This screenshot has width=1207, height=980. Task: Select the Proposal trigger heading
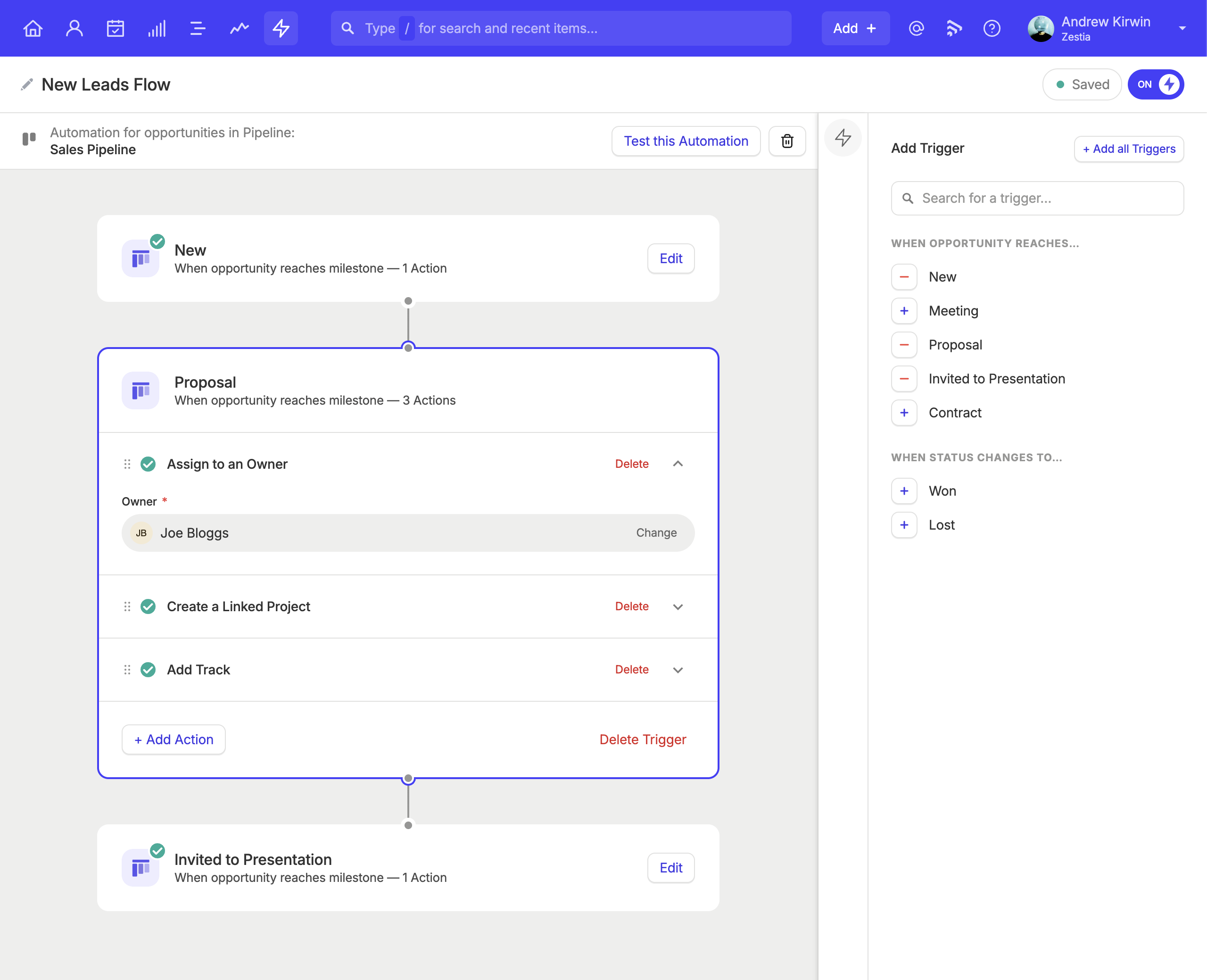[206, 382]
